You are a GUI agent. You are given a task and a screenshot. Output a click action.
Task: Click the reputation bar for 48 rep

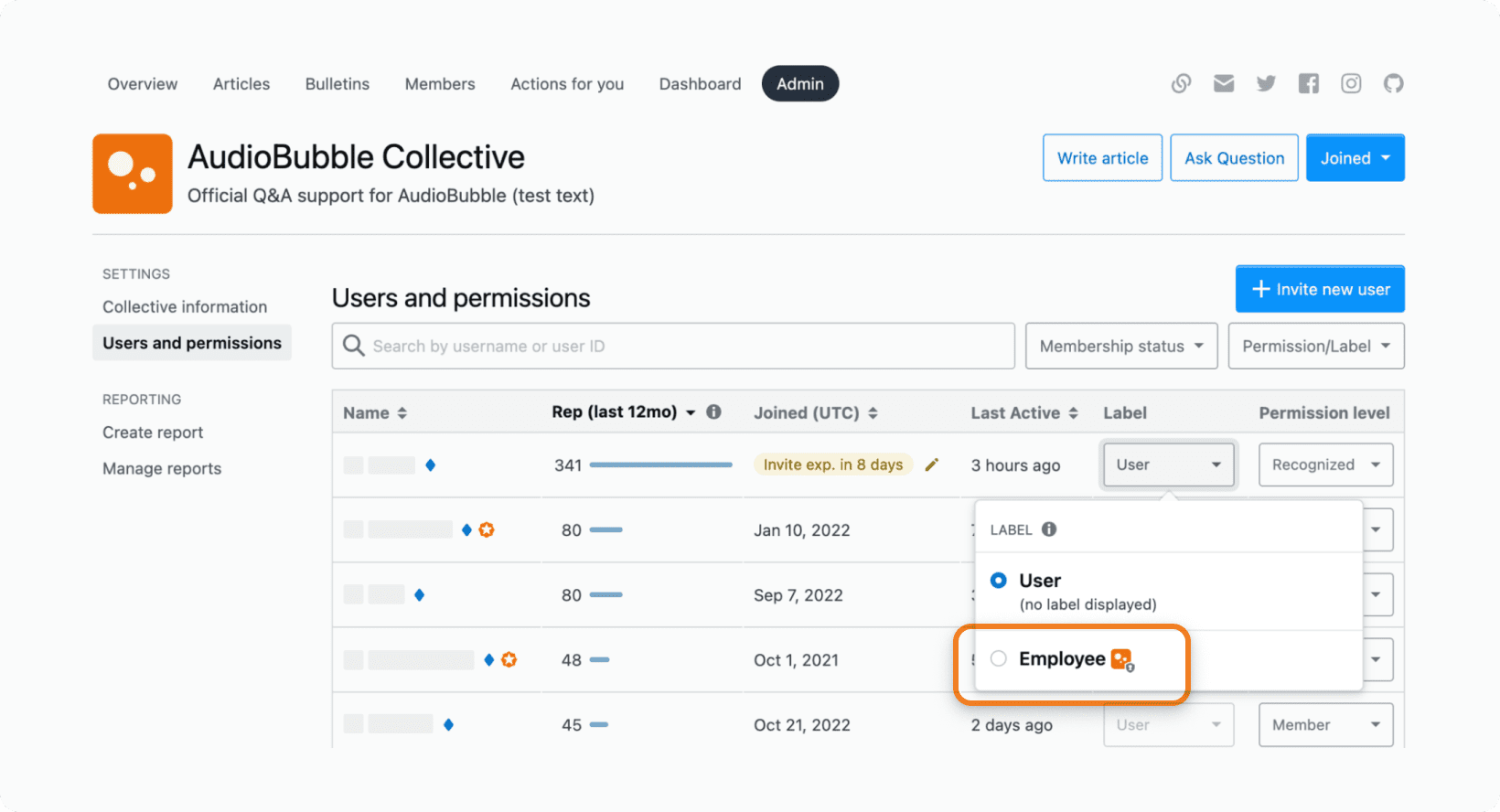point(599,660)
